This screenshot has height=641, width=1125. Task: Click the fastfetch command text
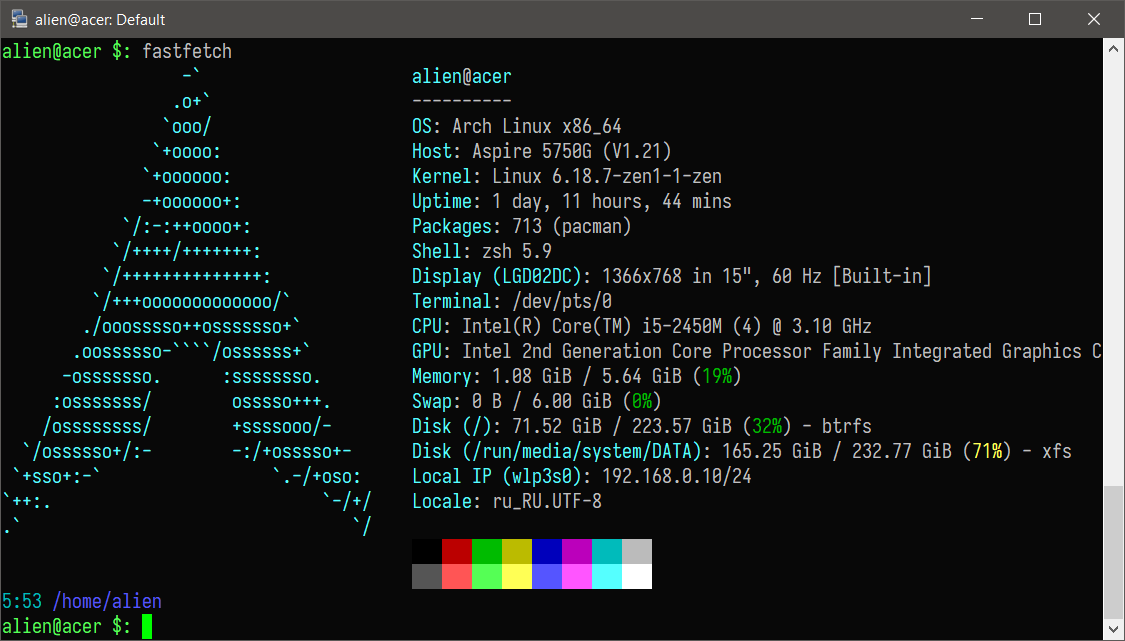187,51
